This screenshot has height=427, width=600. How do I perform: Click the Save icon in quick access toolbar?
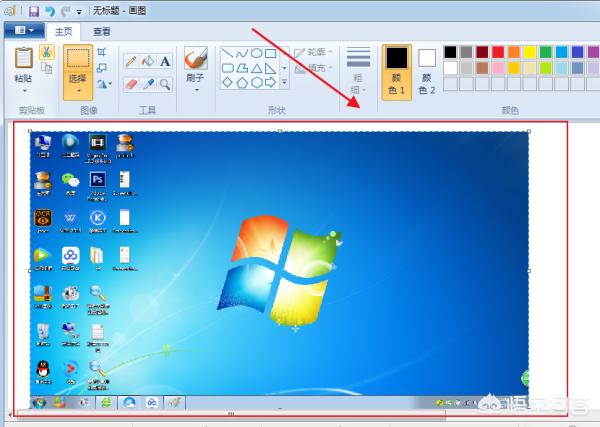[x=33, y=11]
